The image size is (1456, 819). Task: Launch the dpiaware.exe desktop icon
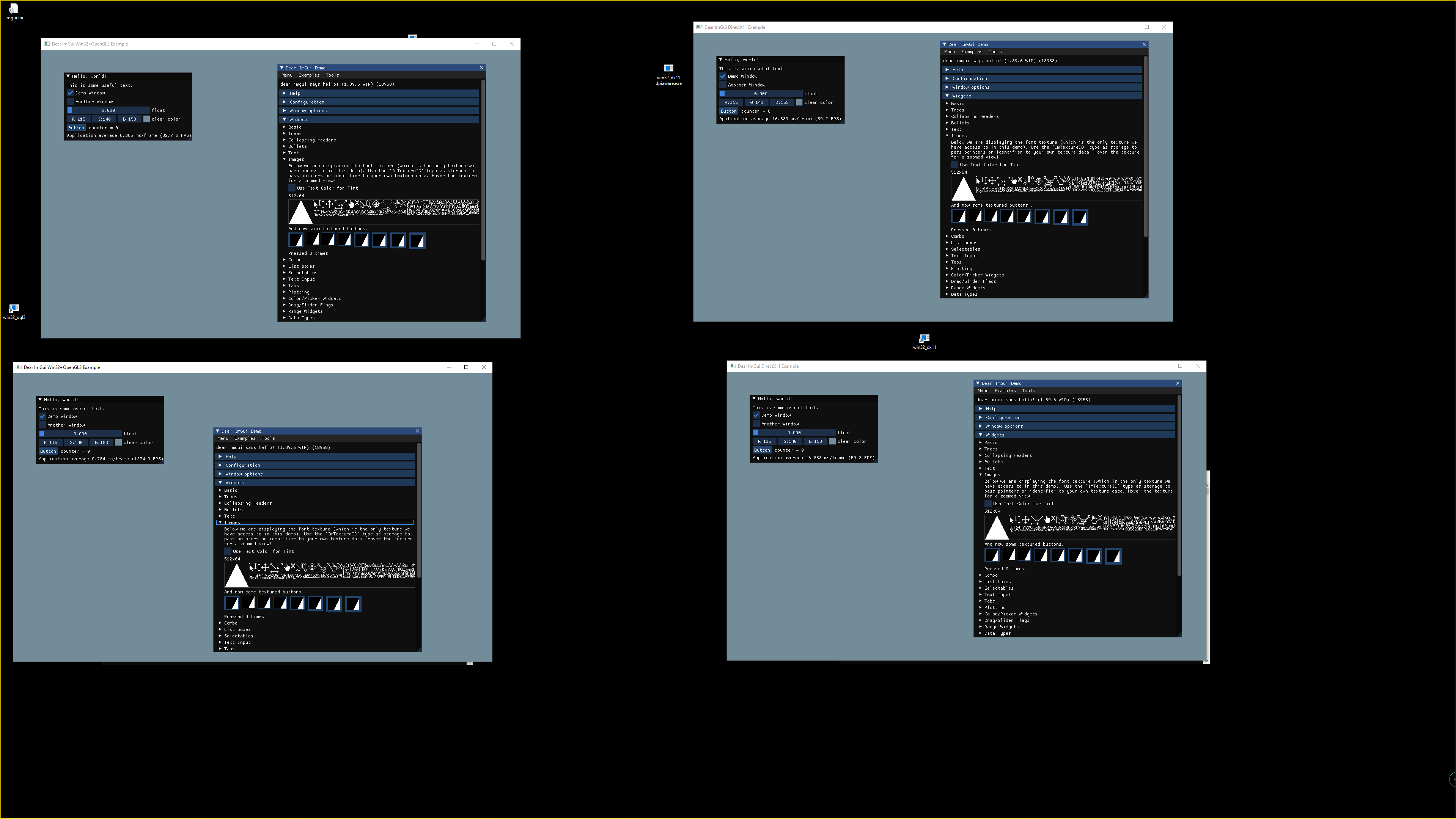(x=668, y=69)
